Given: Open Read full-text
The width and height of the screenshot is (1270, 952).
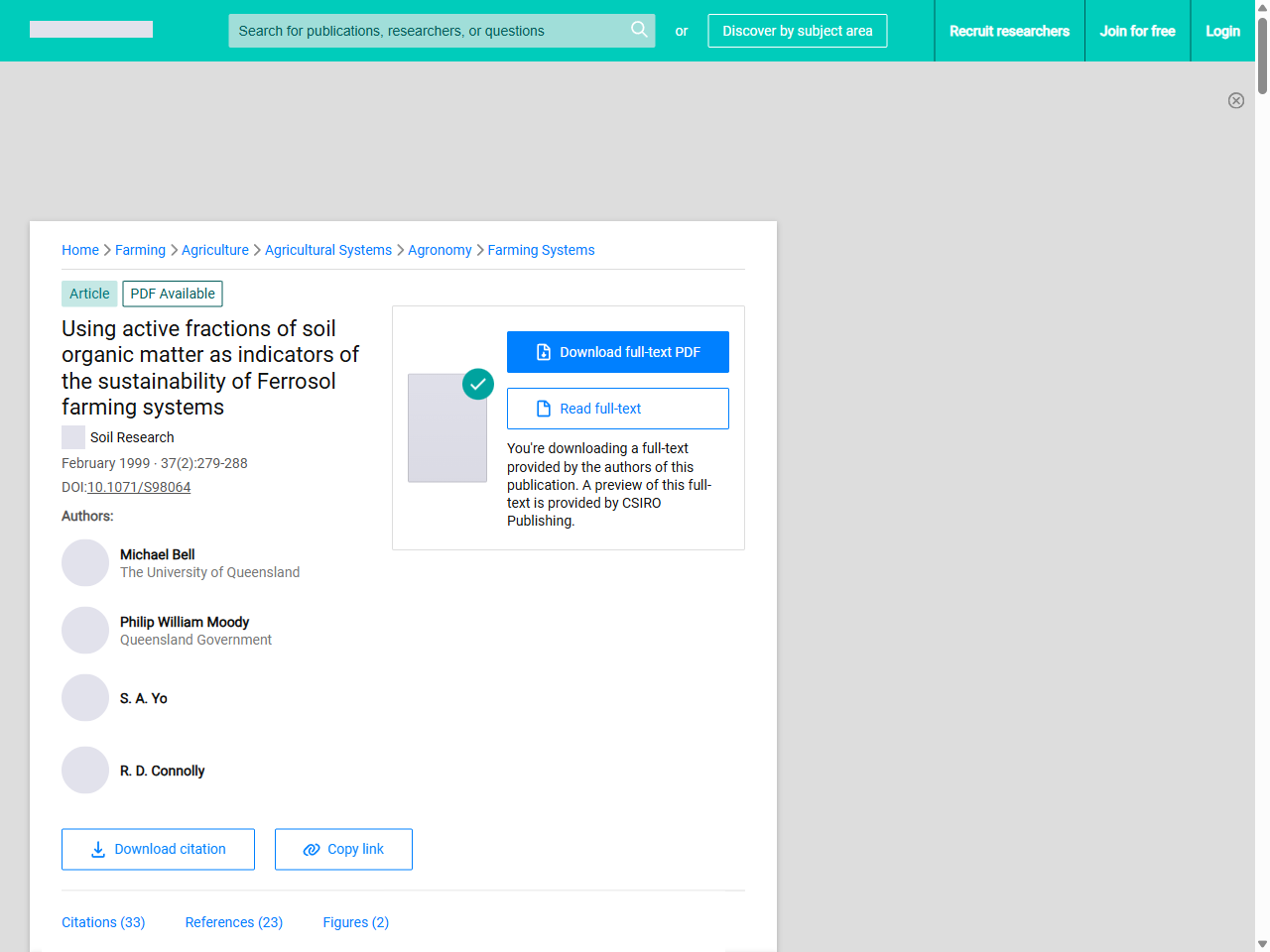Looking at the screenshot, I should point(617,409).
